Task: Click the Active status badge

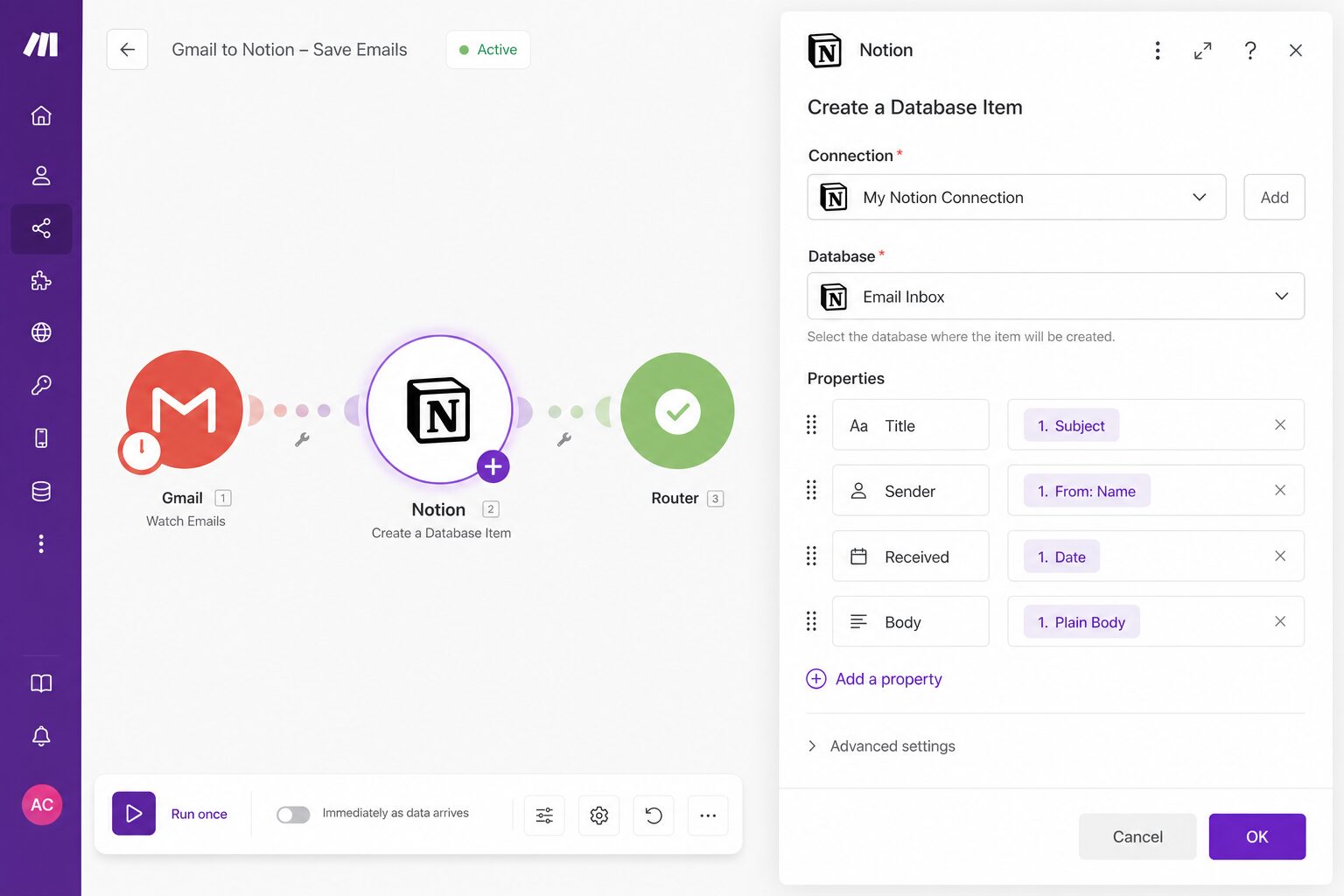Action: pyautogui.click(x=488, y=50)
